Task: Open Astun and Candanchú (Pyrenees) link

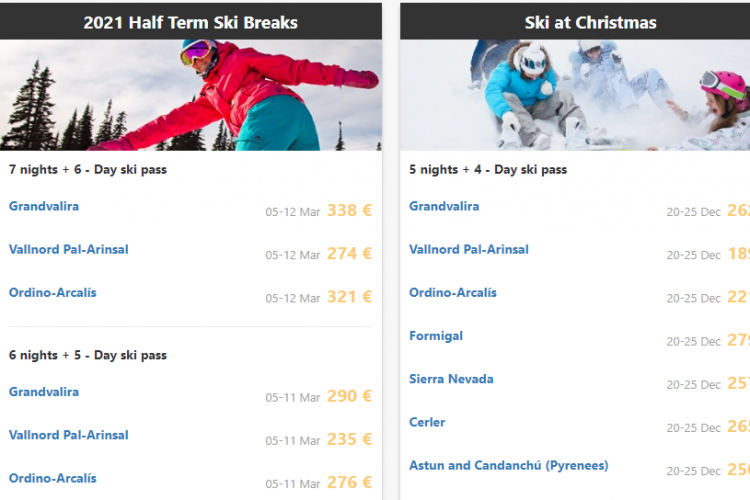Action: coord(508,465)
